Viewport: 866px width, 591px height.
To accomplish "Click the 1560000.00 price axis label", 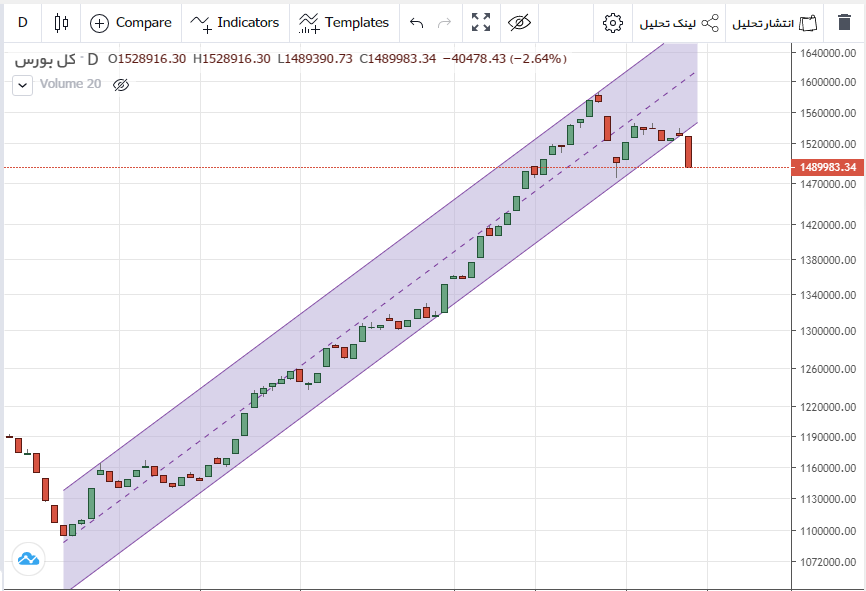I will coord(828,113).
